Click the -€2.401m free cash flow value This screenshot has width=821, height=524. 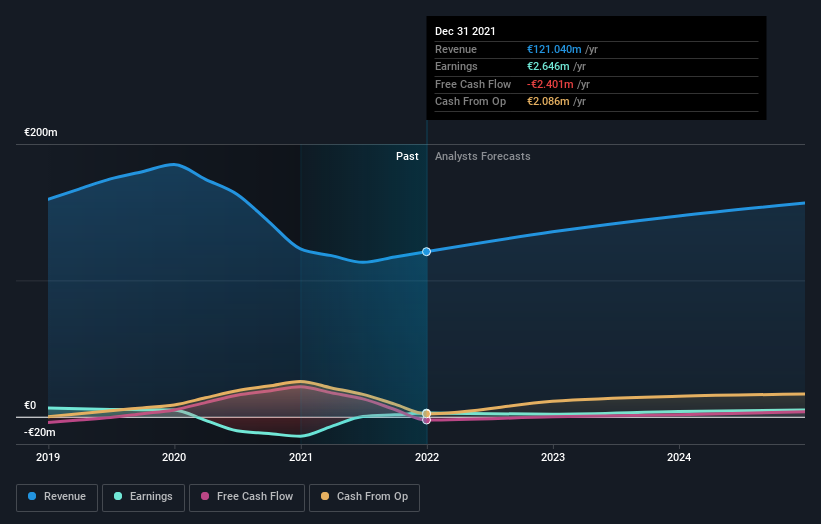550,84
